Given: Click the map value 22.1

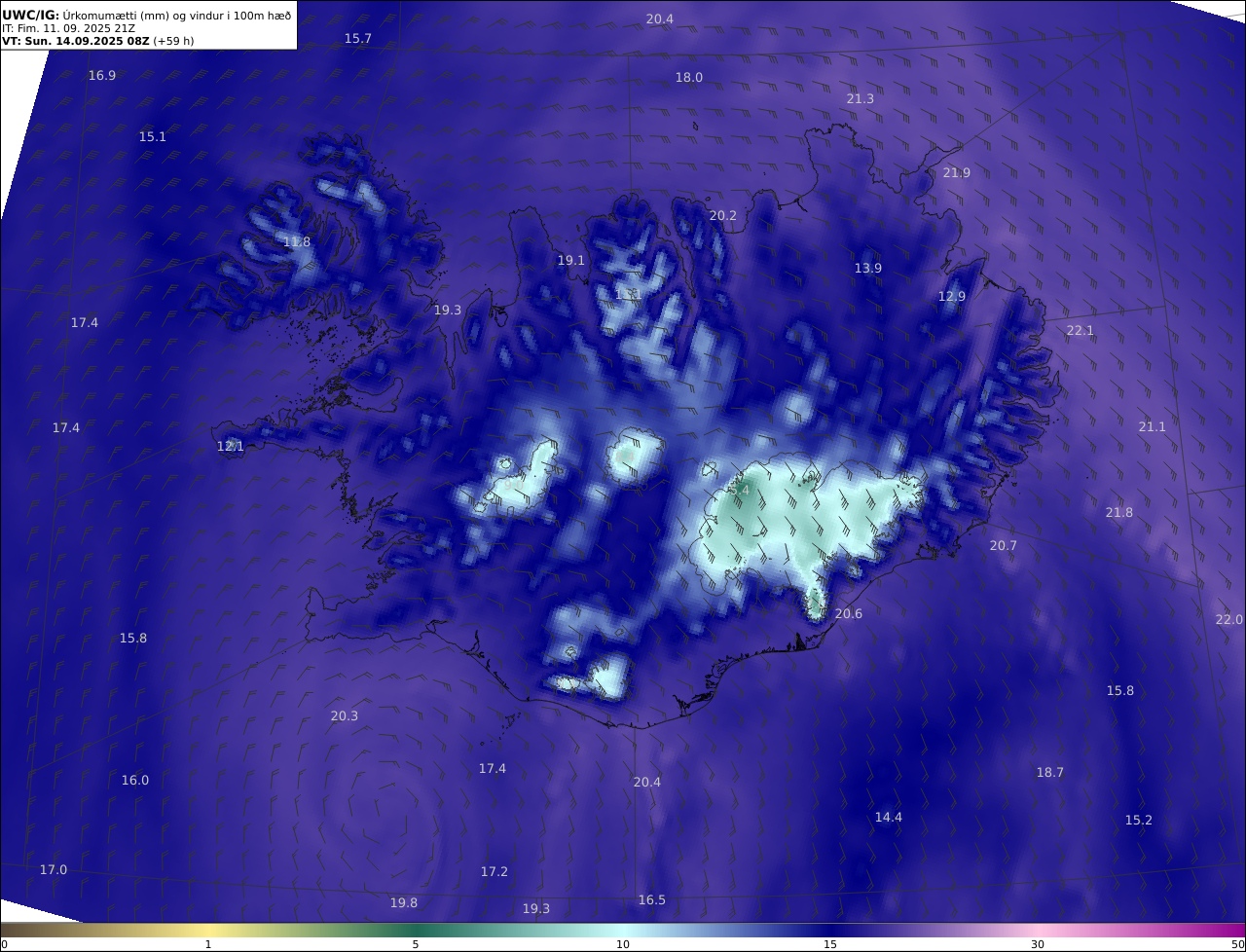Looking at the screenshot, I should 1081,330.
